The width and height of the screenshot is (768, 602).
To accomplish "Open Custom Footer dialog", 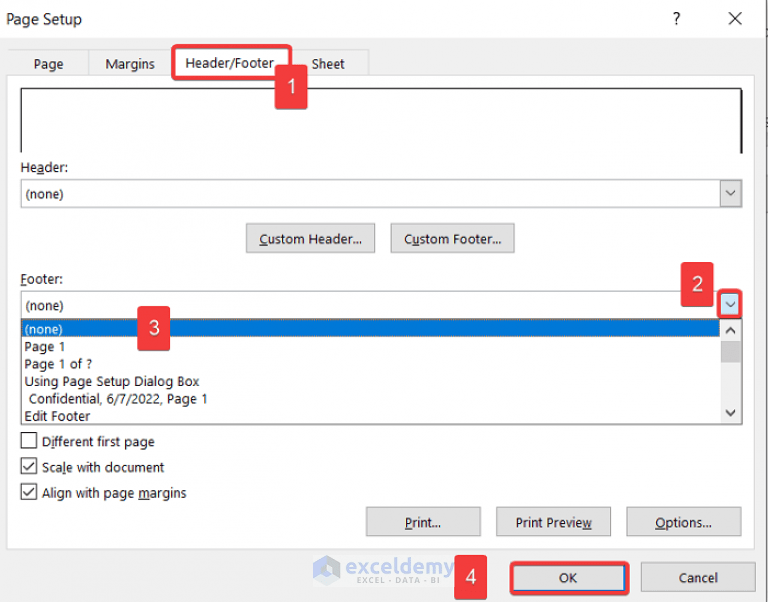I will click(x=453, y=239).
